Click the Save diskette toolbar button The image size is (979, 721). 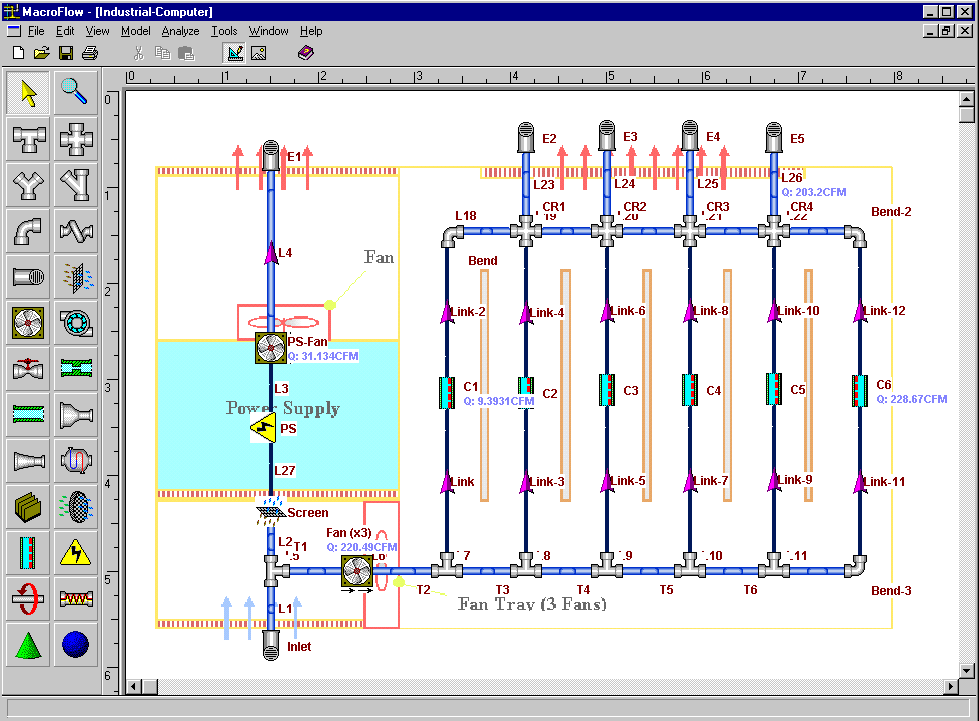point(66,53)
